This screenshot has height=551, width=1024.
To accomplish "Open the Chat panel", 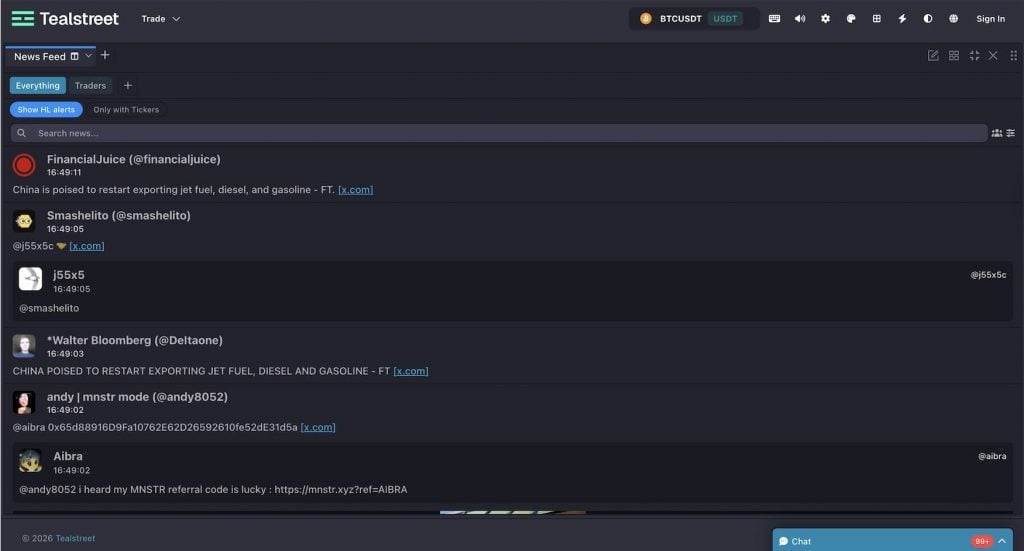I will pos(892,541).
